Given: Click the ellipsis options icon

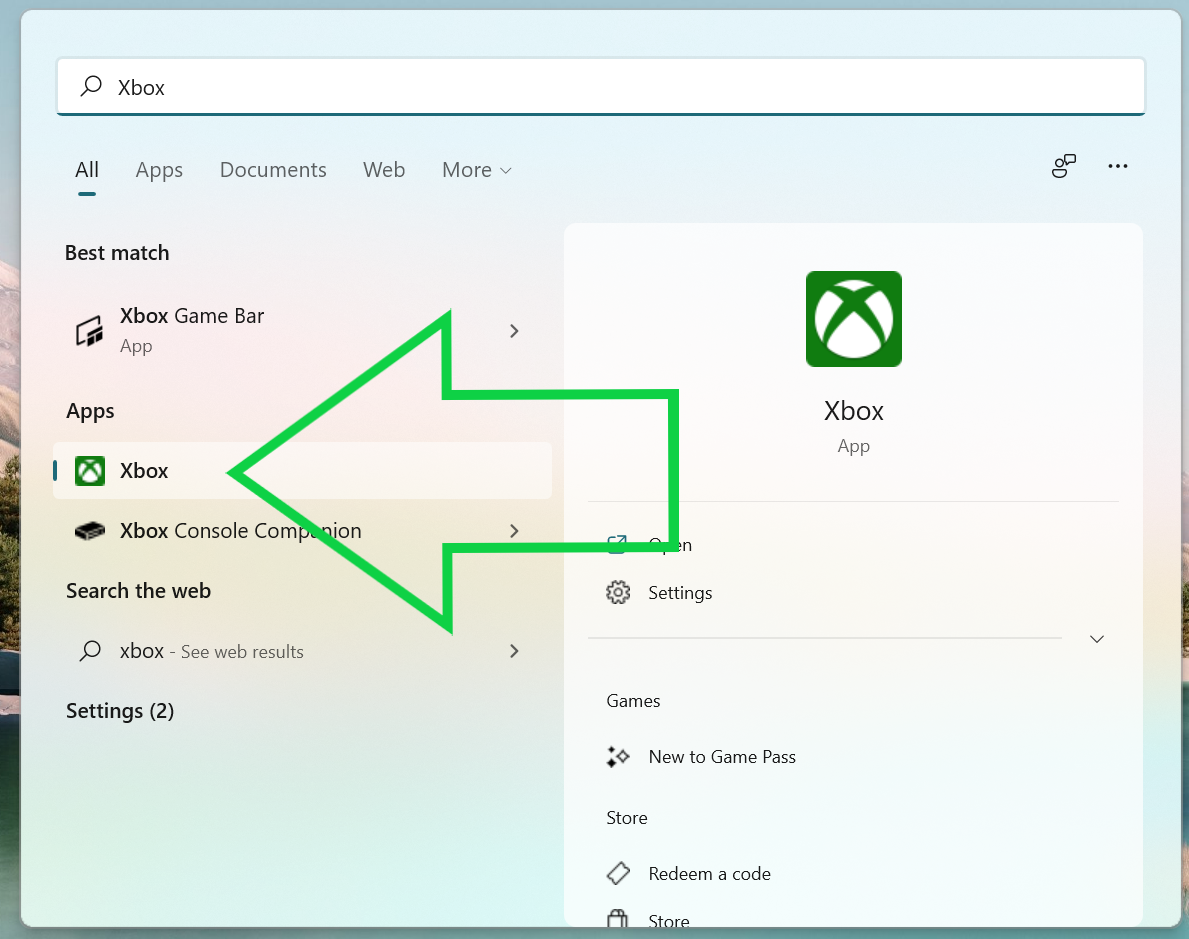Looking at the screenshot, I should pos(1117,166).
